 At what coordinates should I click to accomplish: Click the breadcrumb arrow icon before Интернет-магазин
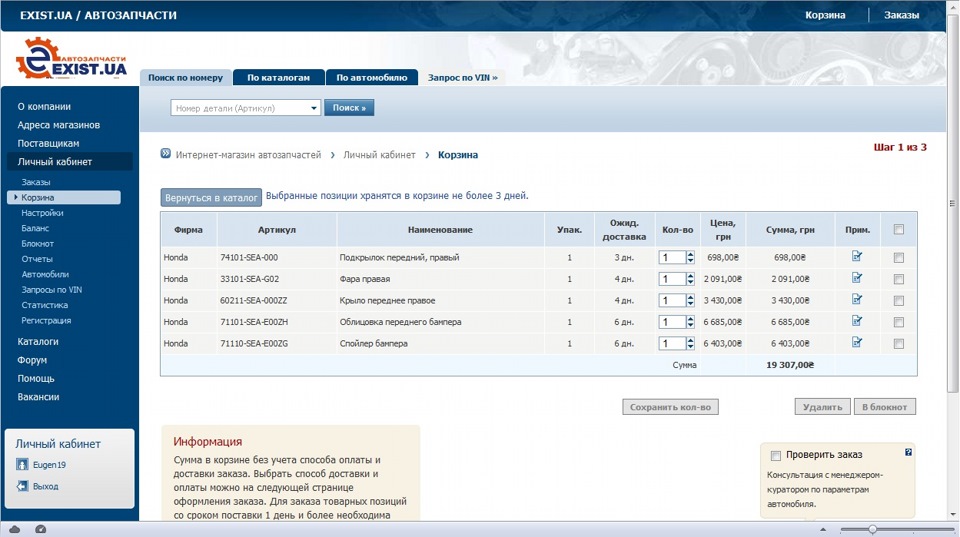click(x=165, y=154)
